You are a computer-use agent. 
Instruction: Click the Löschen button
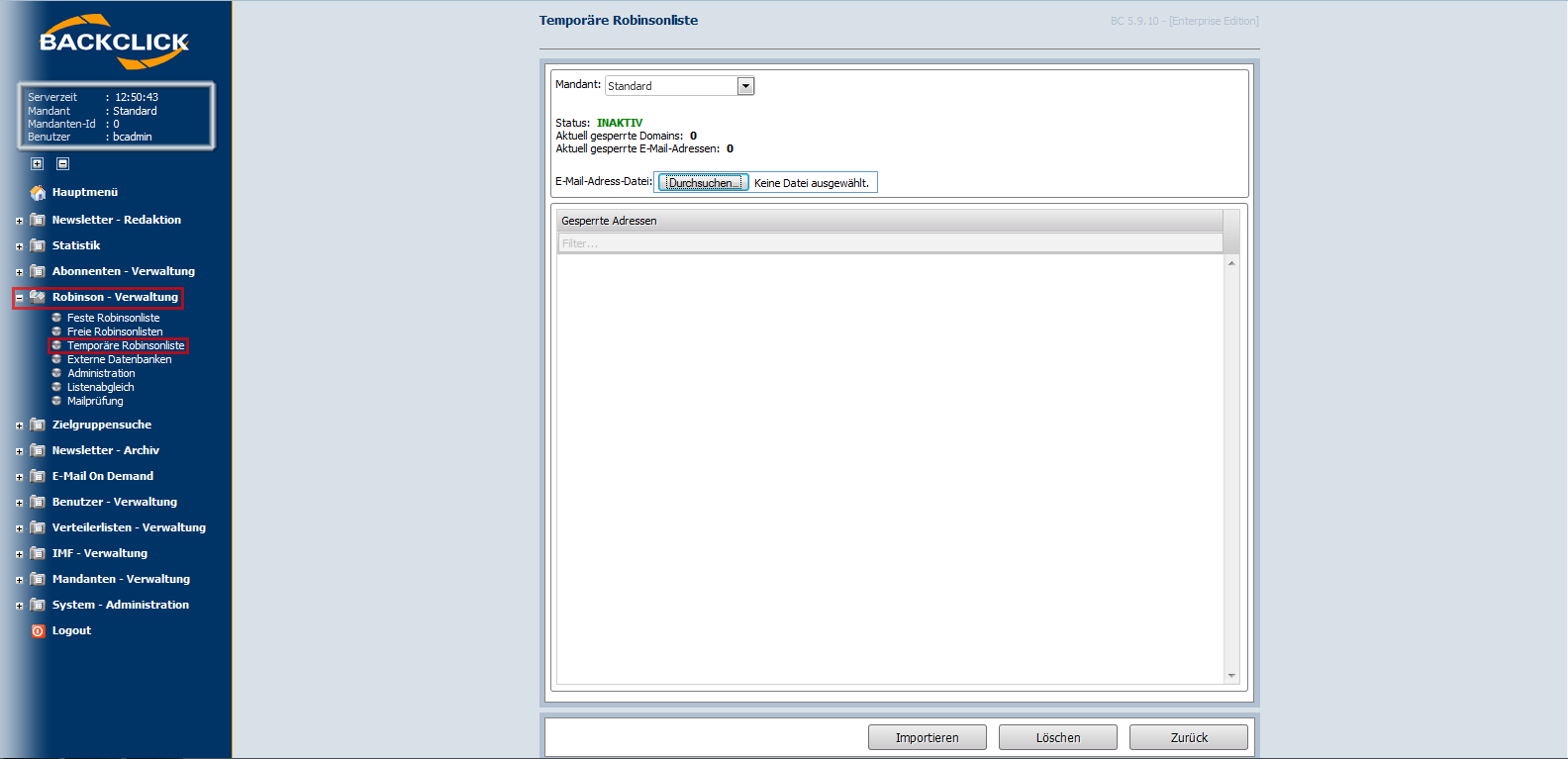1057,737
